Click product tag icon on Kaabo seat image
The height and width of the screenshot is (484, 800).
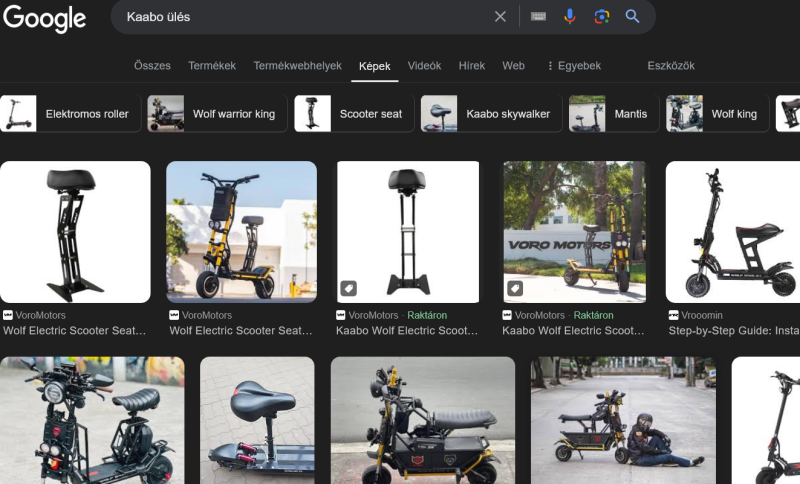point(349,289)
